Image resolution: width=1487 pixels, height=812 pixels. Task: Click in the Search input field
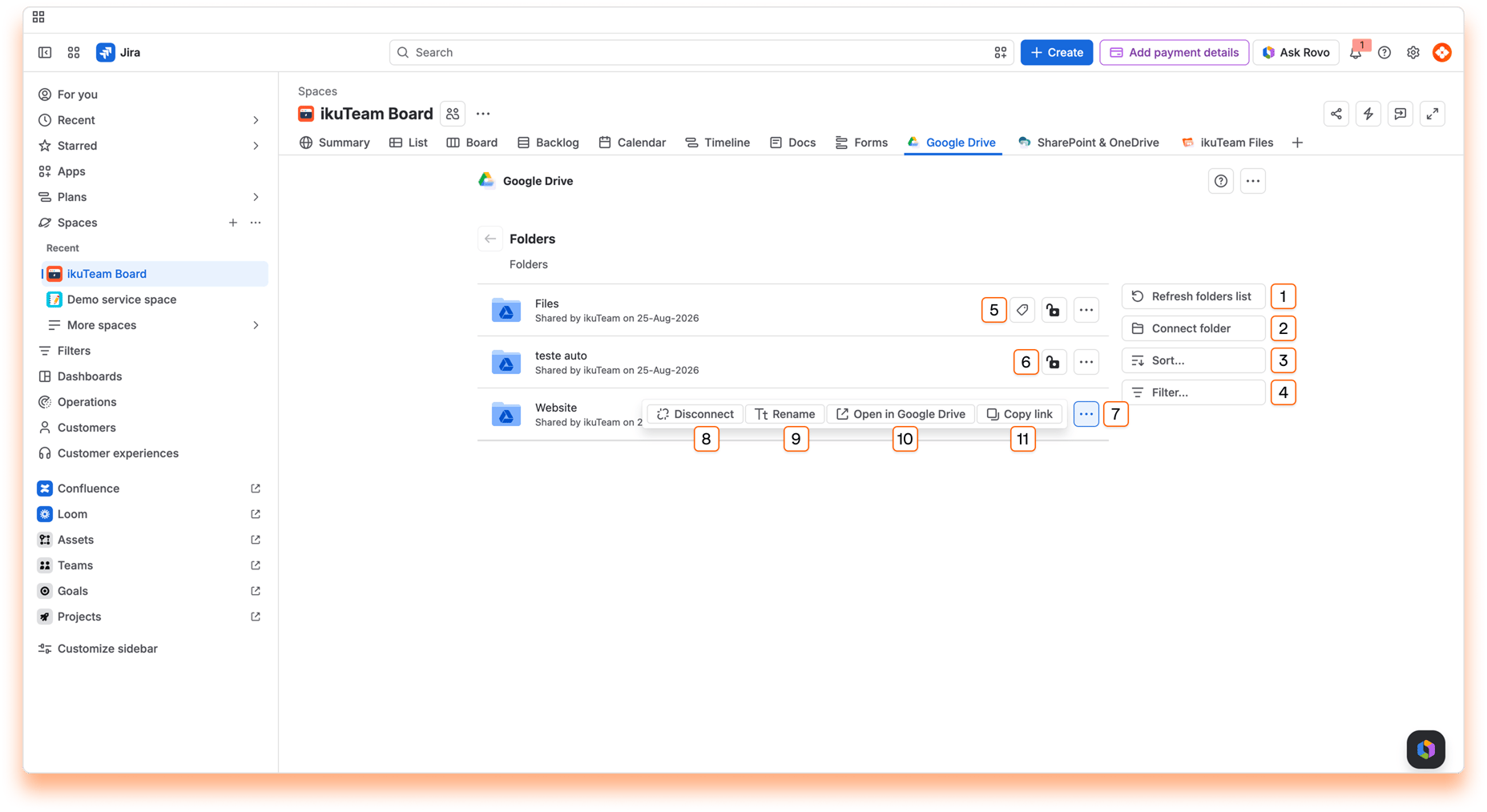click(701, 52)
